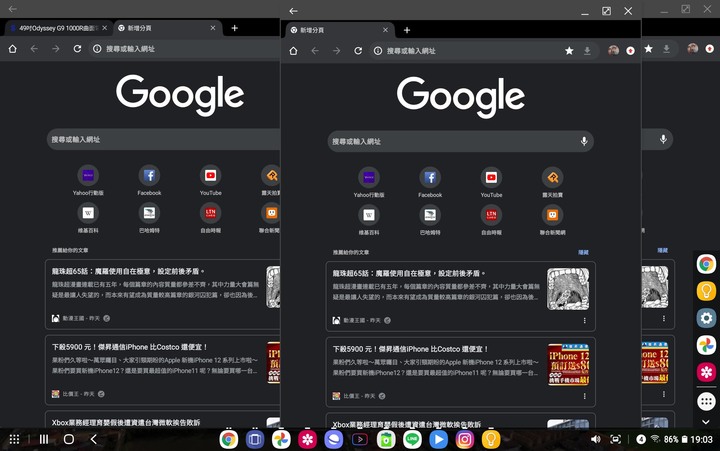Collapse right side app panel with chevron

point(706,422)
